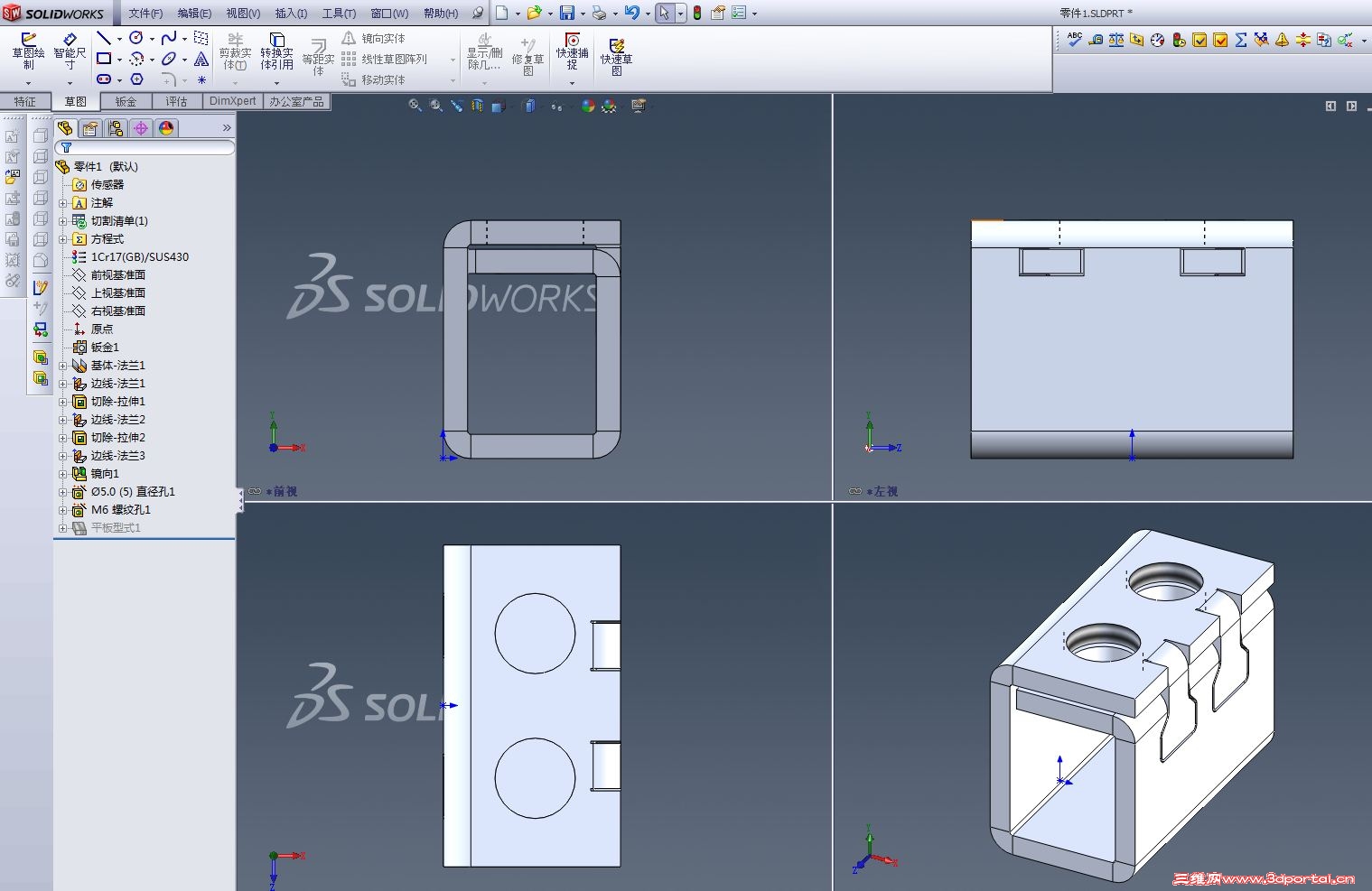Click the Rapid Sketch (快速草图) icon
This screenshot has height=891, width=1372.
click(617, 45)
